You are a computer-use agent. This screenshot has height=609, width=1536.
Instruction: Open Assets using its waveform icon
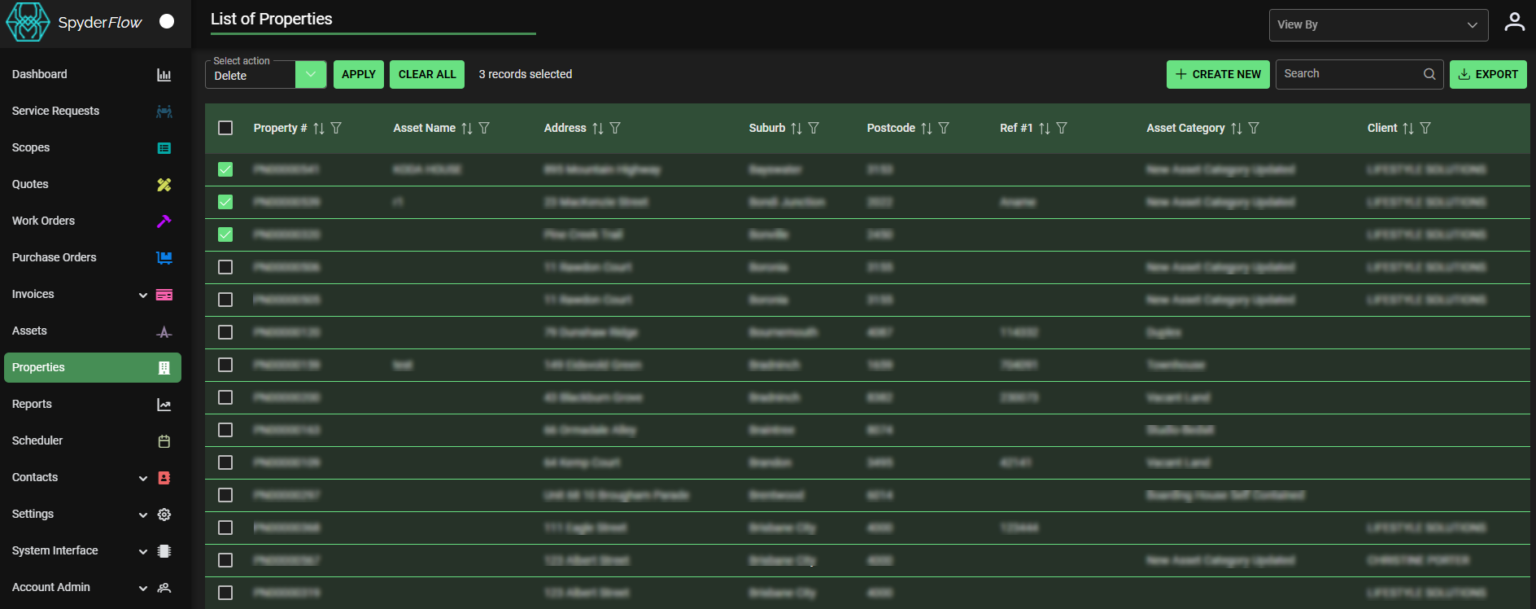pos(163,330)
